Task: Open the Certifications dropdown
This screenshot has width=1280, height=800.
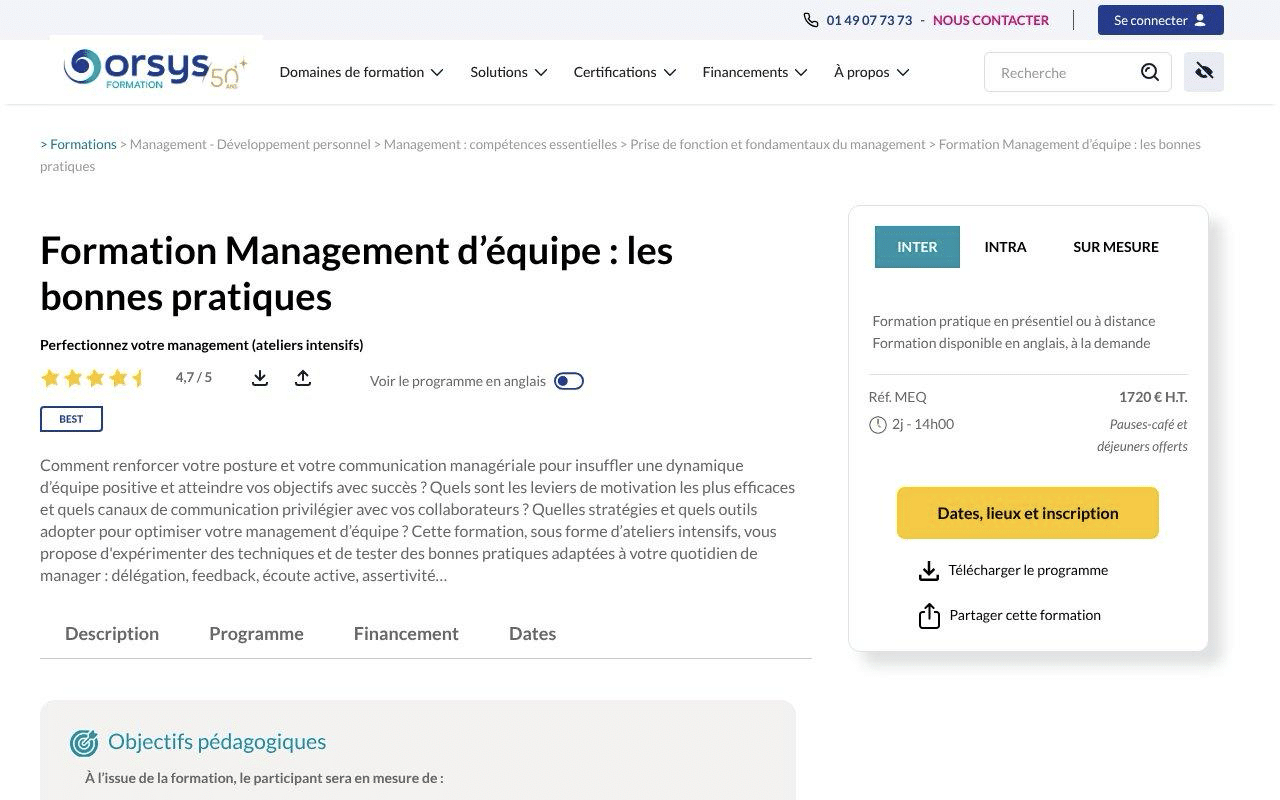Action: (x=625, y=72)
